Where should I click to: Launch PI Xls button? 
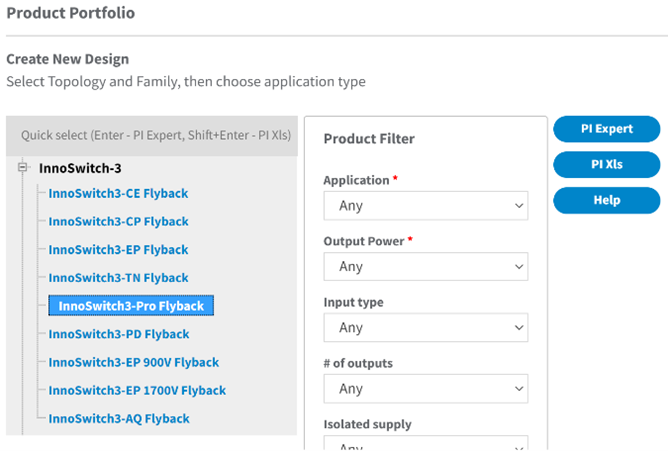click(607, 164)
